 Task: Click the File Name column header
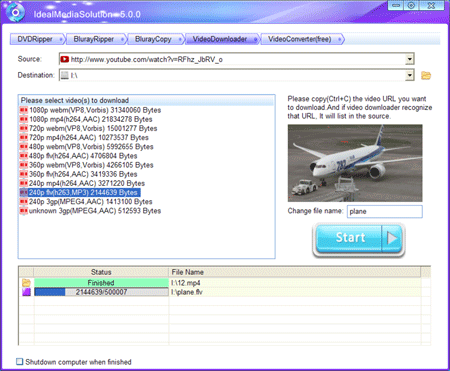pos(295,272)
